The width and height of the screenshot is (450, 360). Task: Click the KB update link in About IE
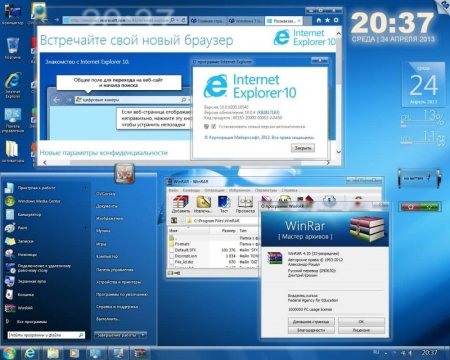pos(269,112)
